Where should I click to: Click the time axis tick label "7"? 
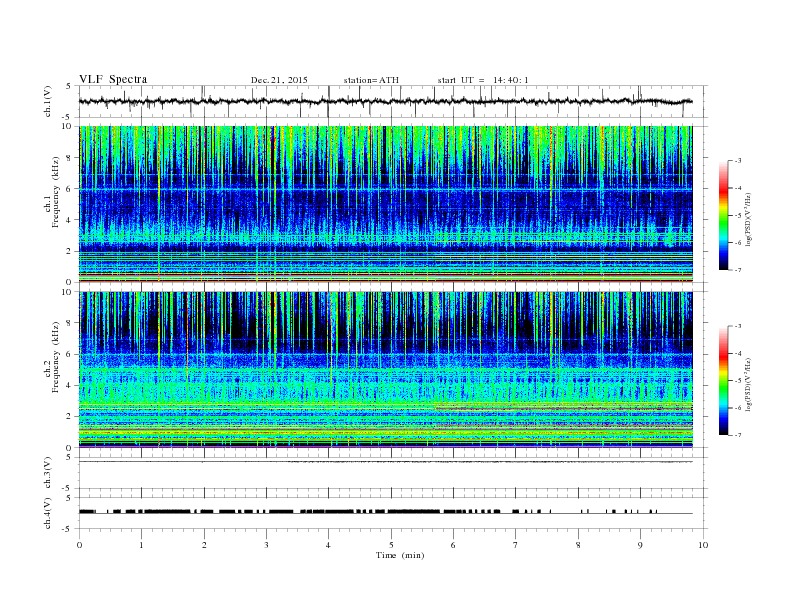[x=516, y=545]
